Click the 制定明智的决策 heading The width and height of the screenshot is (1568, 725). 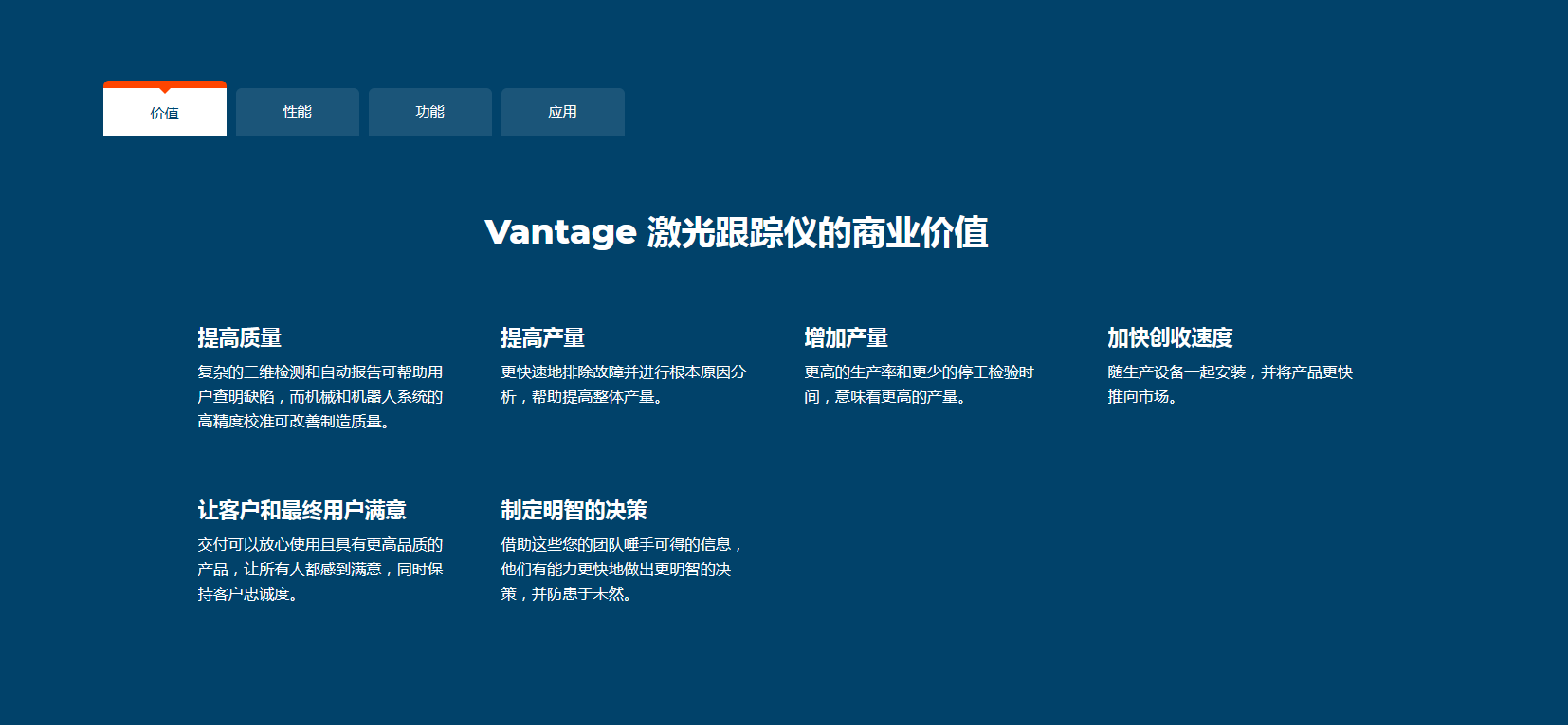[574, 510]
